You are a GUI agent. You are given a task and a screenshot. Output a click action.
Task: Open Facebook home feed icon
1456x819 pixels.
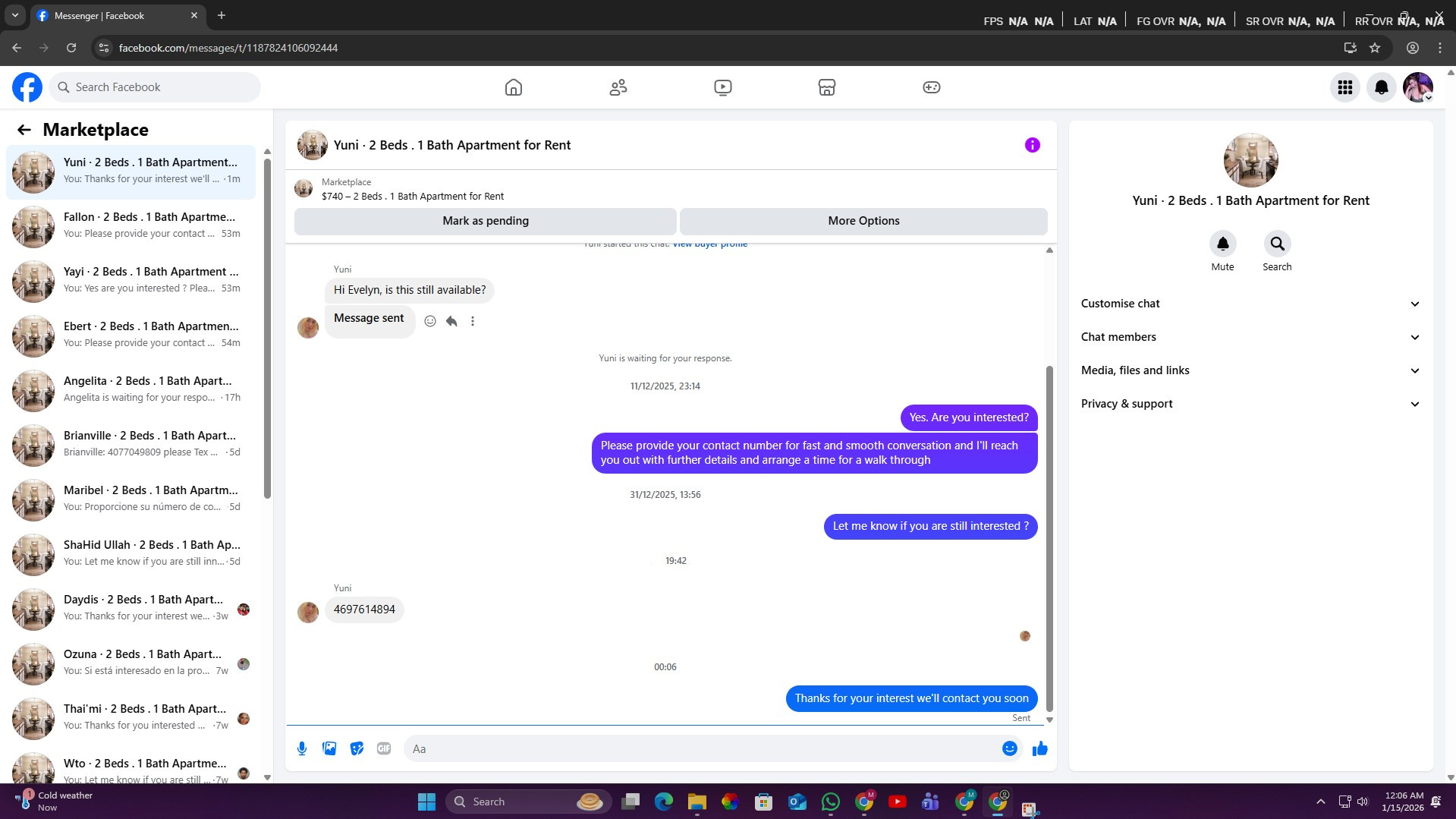[514, 87]
